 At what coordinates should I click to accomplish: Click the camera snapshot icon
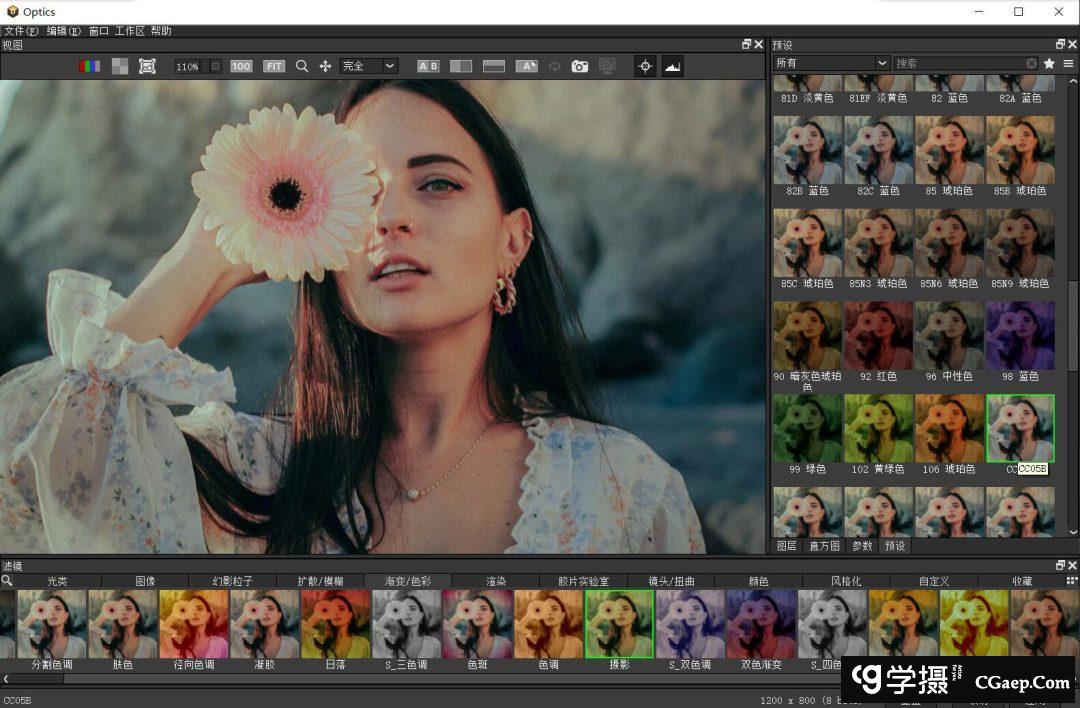pyautogui.click(x=580, y=66)
